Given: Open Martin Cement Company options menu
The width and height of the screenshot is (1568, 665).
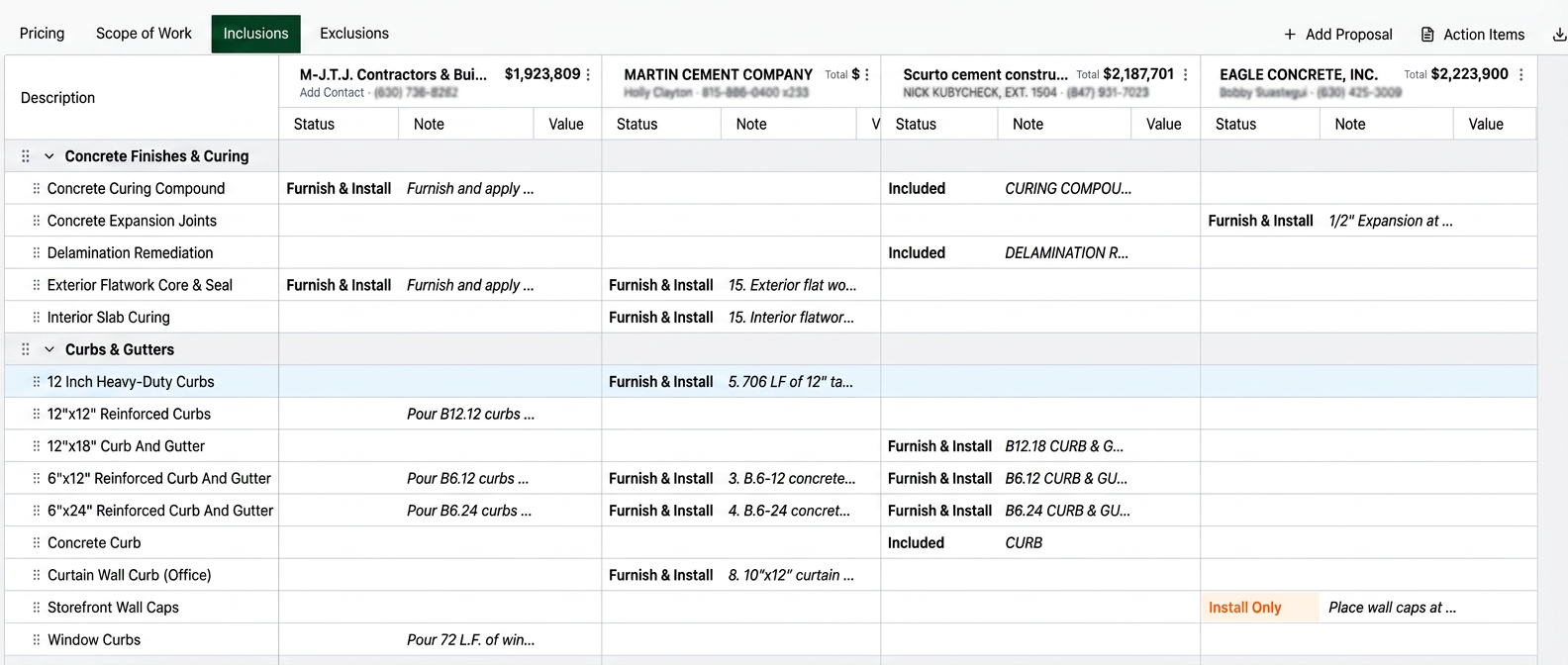Looking at the screenshot, I should click(867, 75).
